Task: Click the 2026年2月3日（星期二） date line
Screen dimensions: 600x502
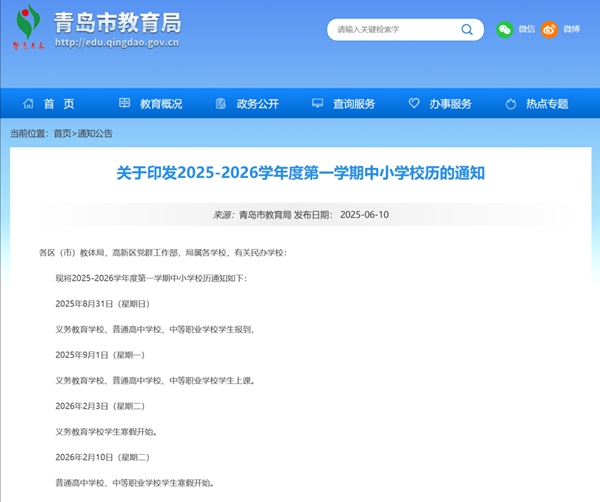Action: [x=100, y=406]
